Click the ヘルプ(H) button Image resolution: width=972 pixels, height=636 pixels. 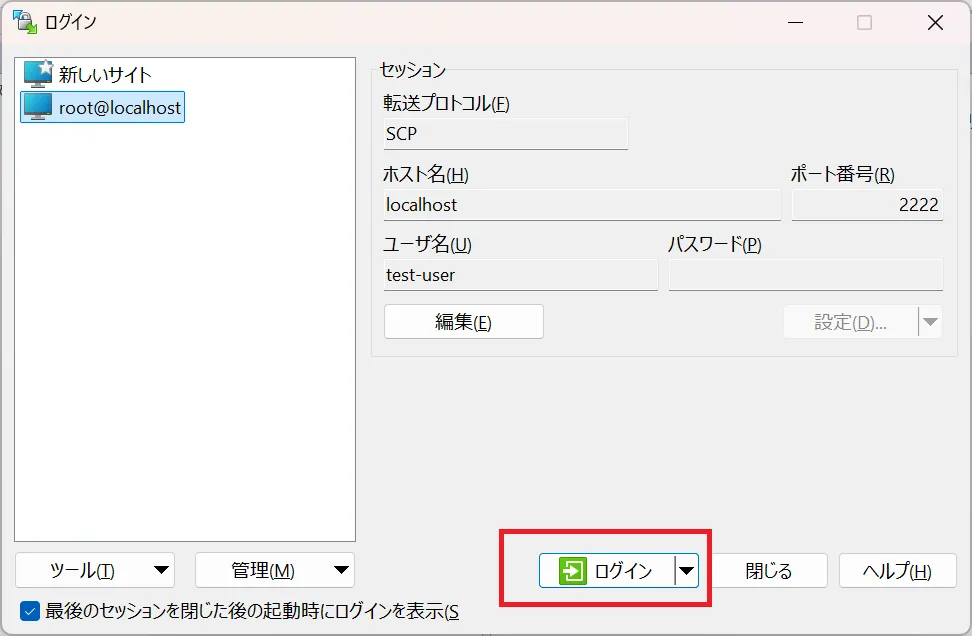tap(897, 570)
